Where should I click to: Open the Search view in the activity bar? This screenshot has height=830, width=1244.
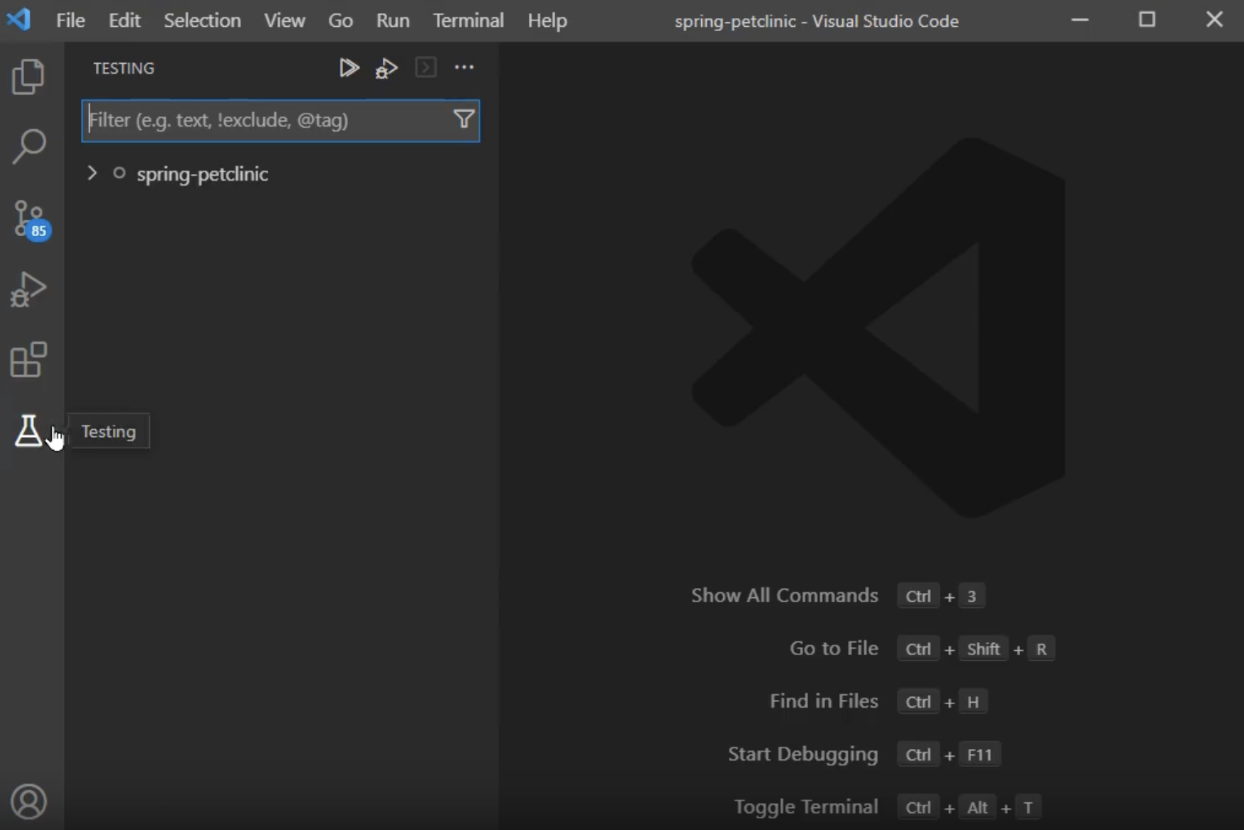coord(28,146)
